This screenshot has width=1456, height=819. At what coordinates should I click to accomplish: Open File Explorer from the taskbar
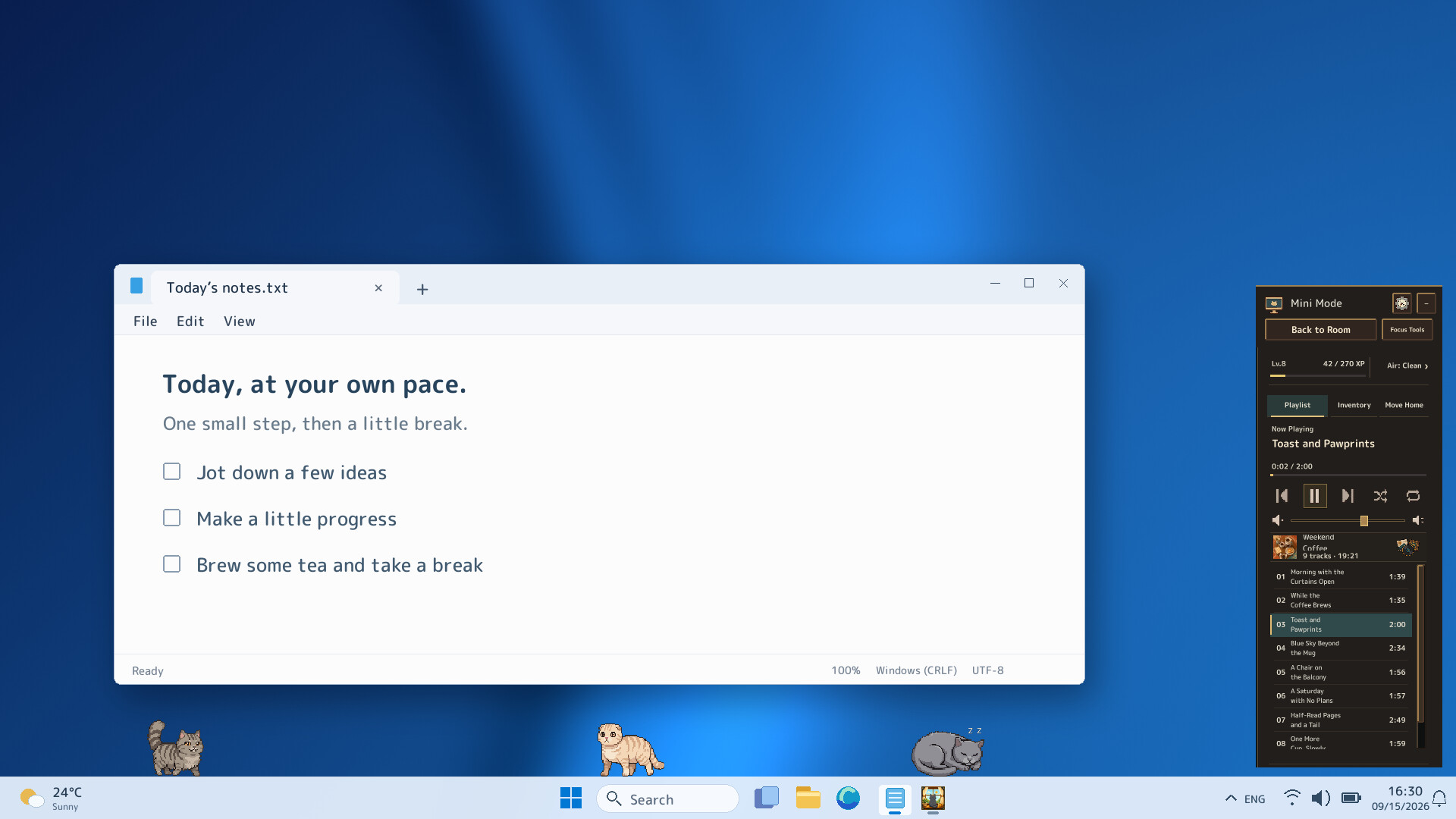[x=808, y=798]
